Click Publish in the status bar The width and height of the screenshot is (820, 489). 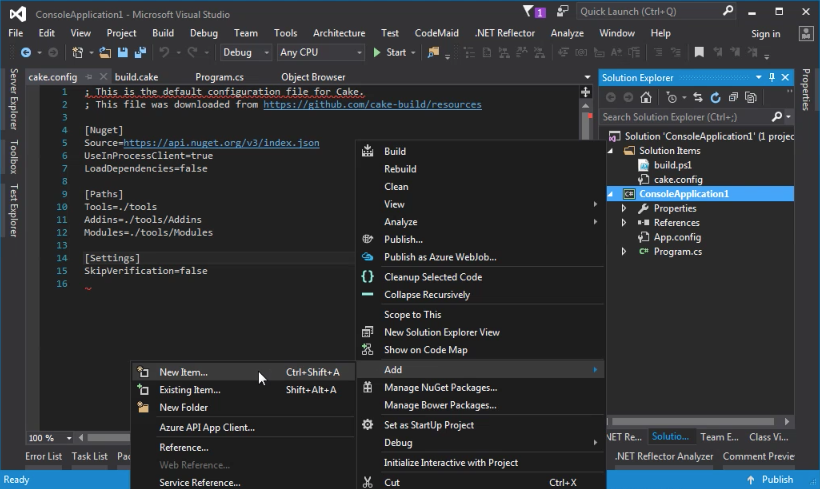(x=777, y=480)
